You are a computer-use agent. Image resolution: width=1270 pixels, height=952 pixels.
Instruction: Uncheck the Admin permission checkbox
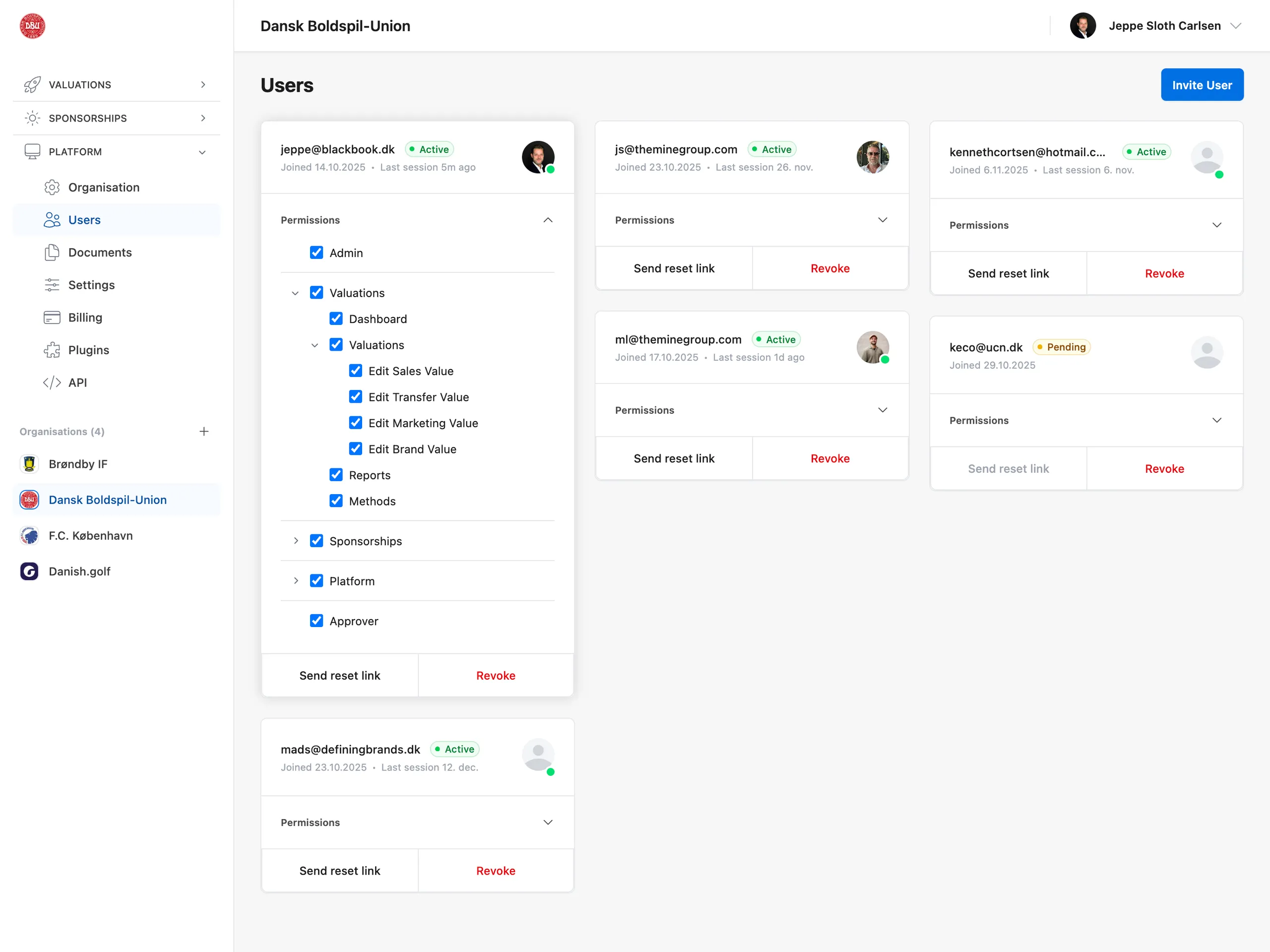[317, 253]
